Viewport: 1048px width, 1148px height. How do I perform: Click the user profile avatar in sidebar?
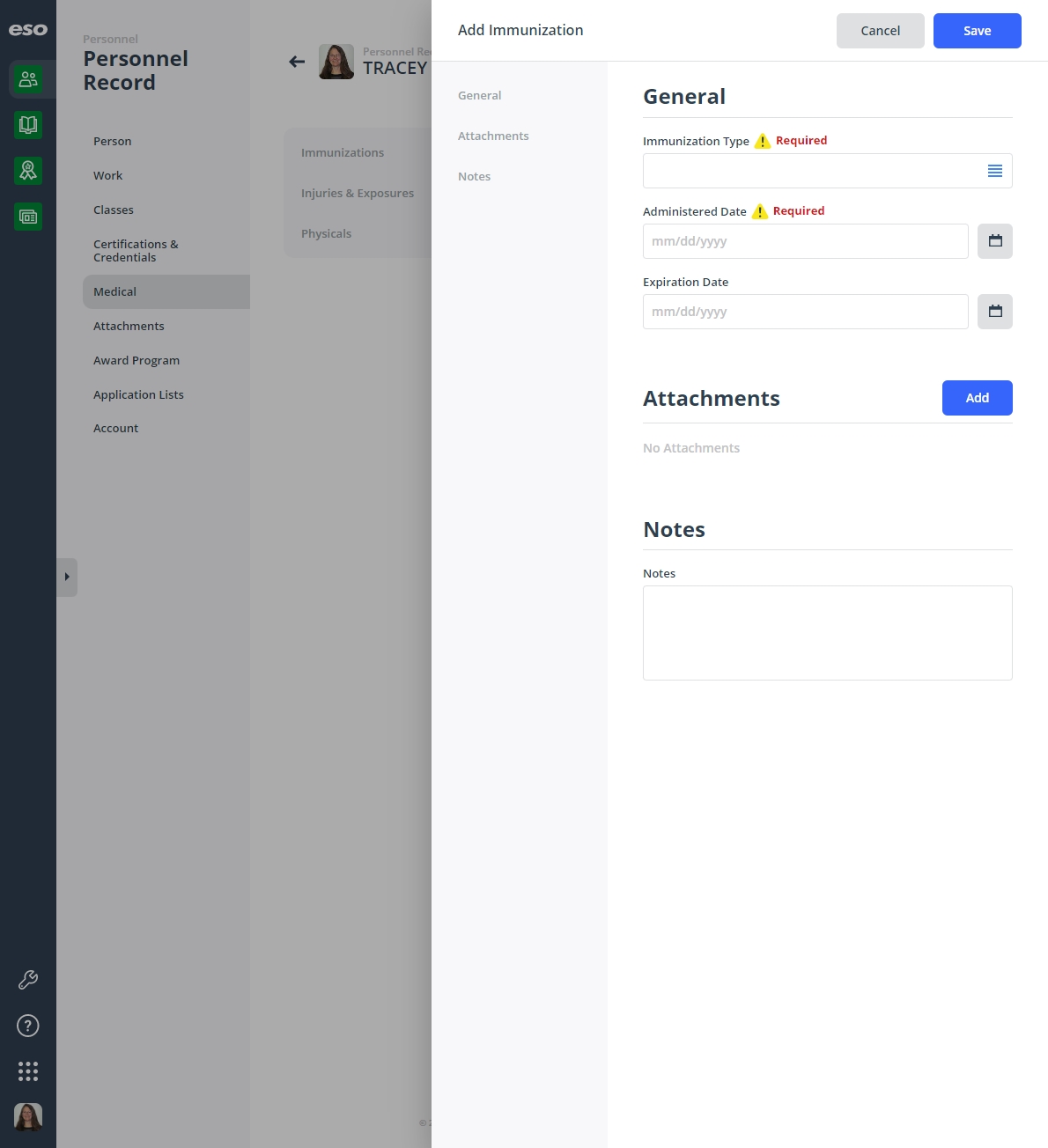[x=28, y=1117]
